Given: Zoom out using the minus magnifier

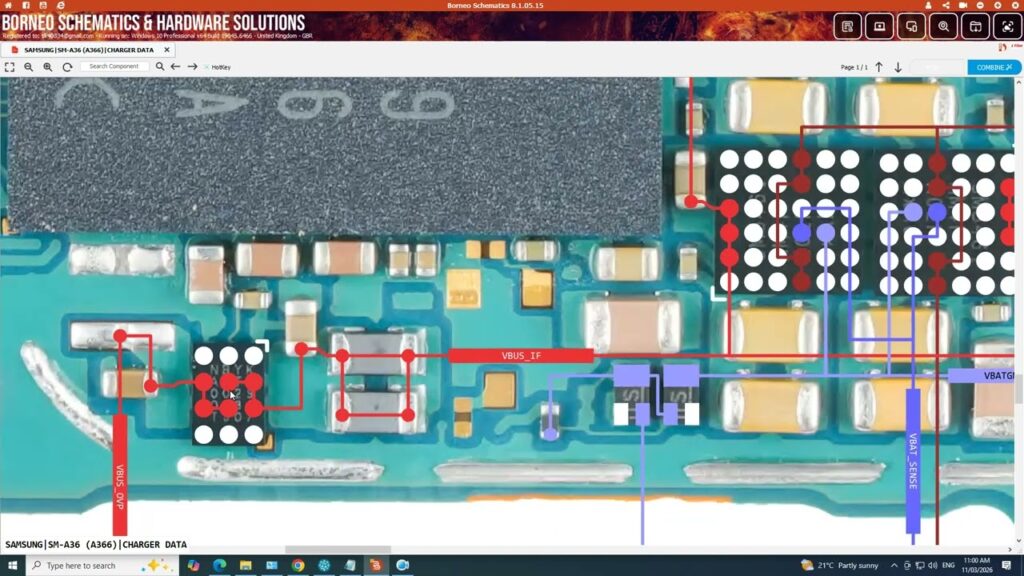Looking at the screenshot, I should coord(28,67).
